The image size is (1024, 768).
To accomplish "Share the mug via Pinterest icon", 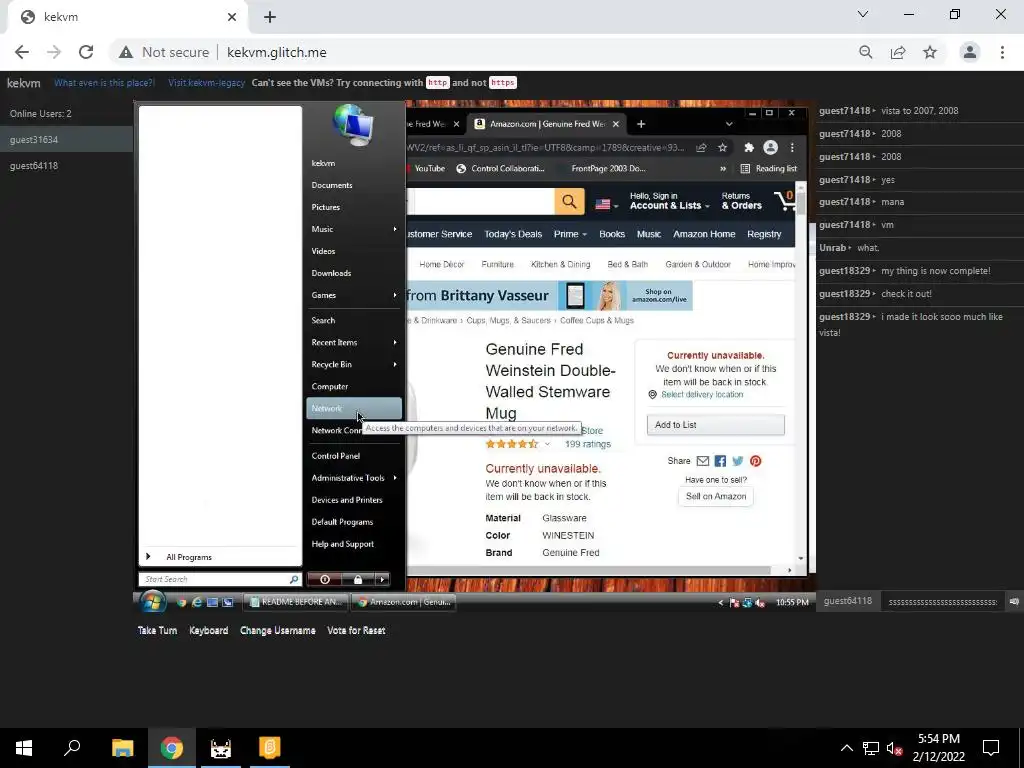I will point(756,461).
